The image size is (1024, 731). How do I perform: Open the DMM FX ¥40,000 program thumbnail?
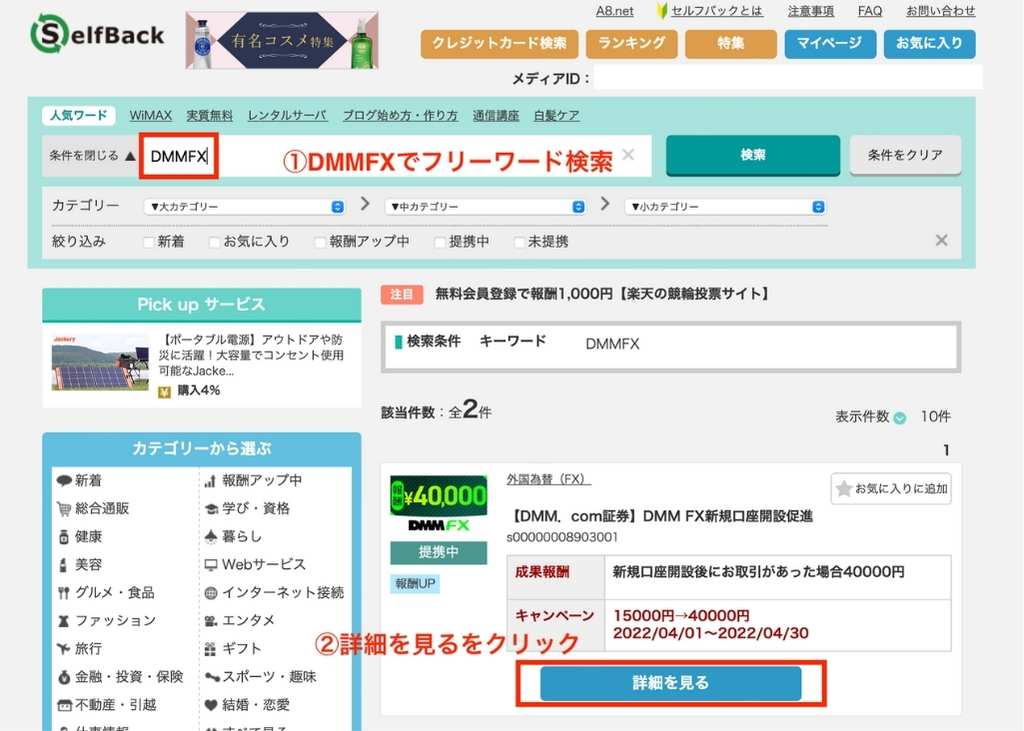(438, 504)
